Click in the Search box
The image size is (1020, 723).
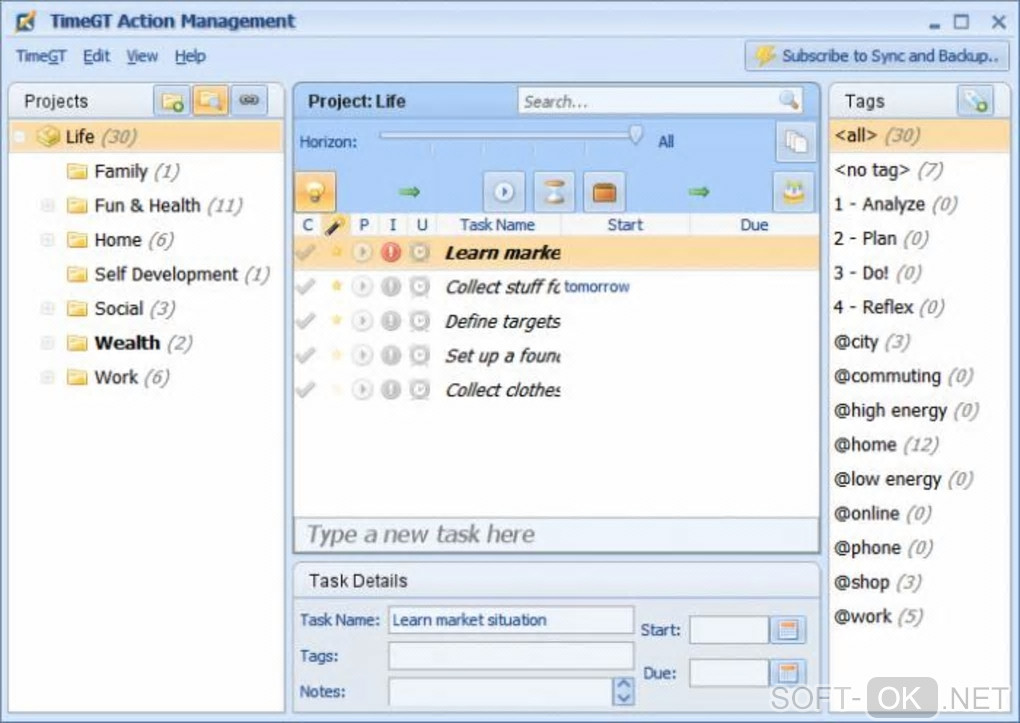pyautogui.click(x=651, y=101)
